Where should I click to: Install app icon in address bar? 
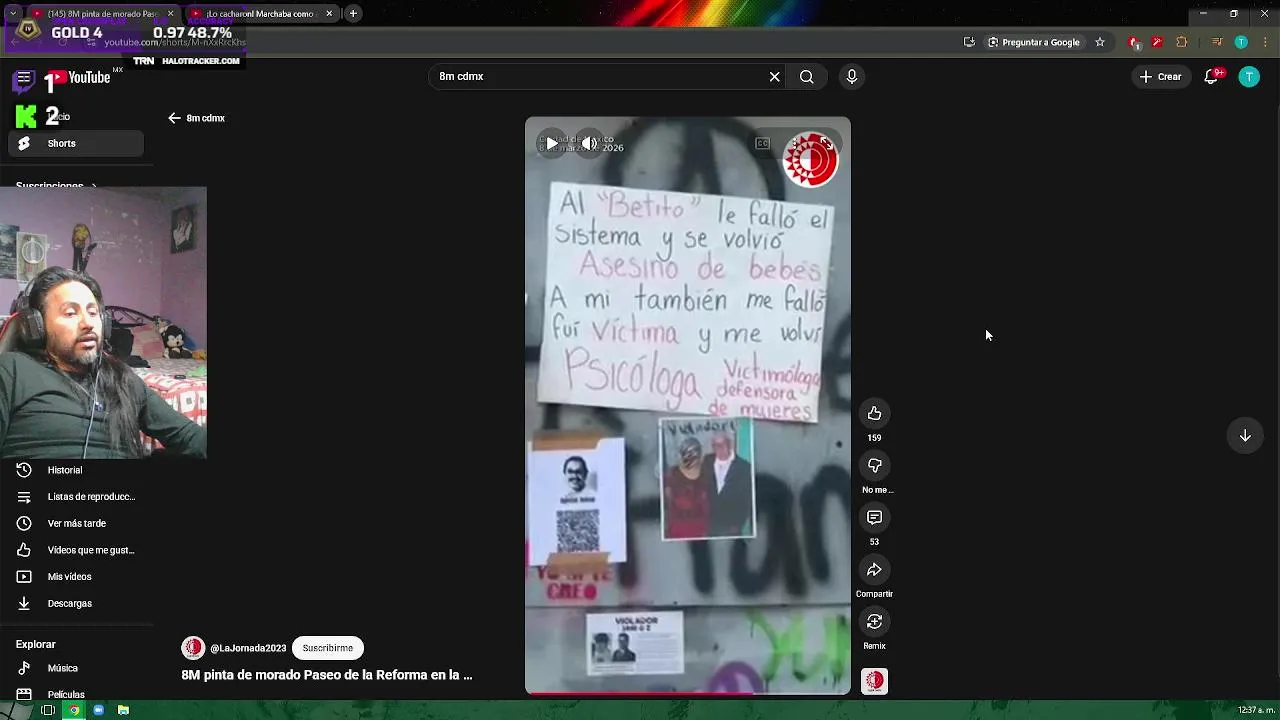pos(969,42)
